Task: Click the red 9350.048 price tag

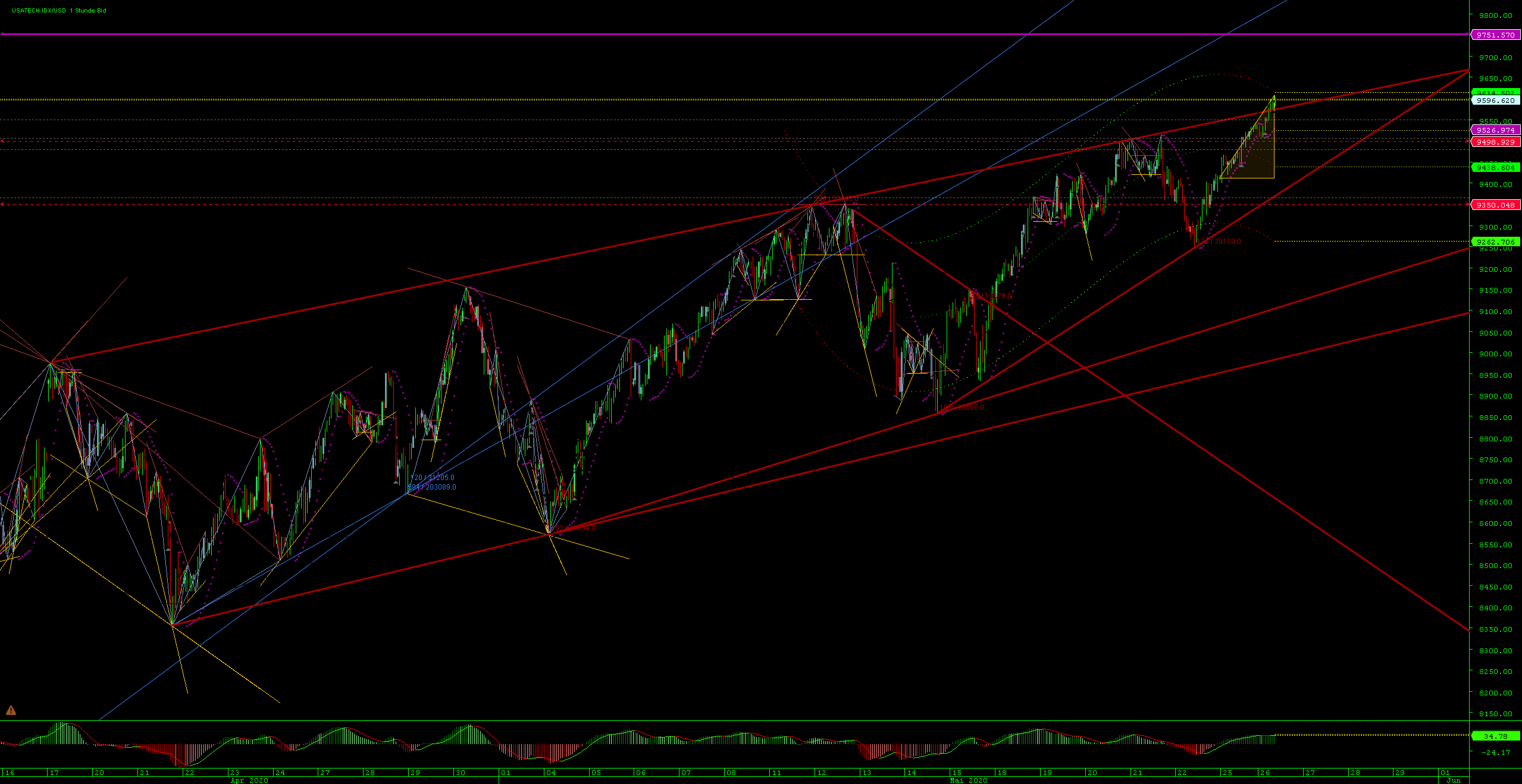Action: coord(1495,205)
